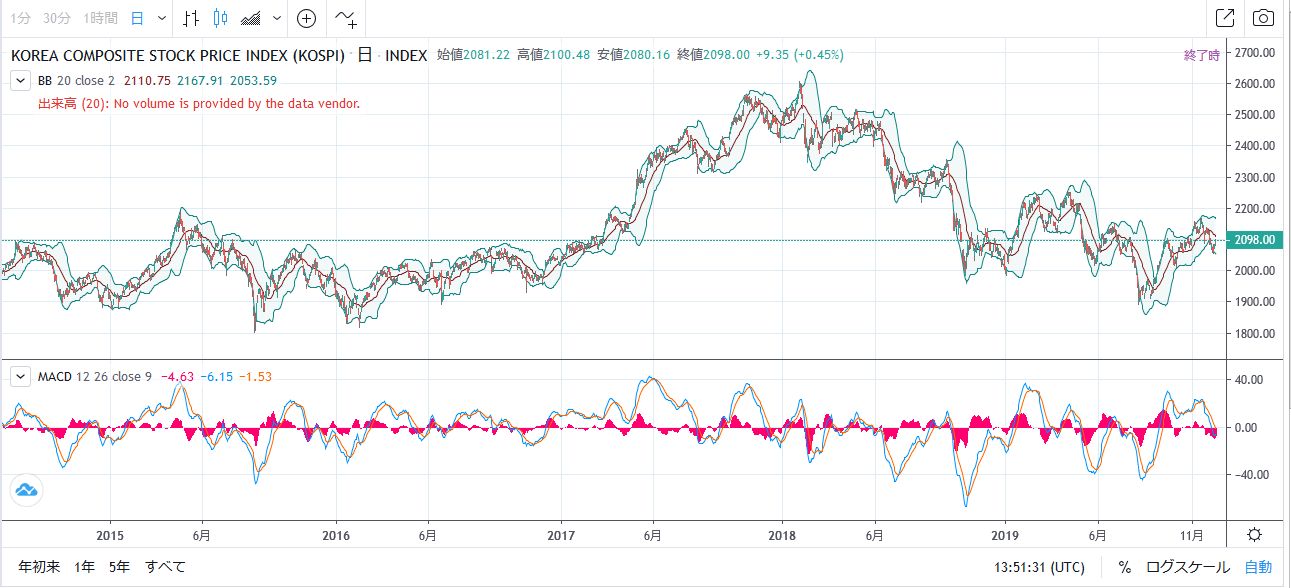Open the chart style dropdown arrow
Image resolution: width=1291 pixels, height=588 pixels.
tap(277, 18)
